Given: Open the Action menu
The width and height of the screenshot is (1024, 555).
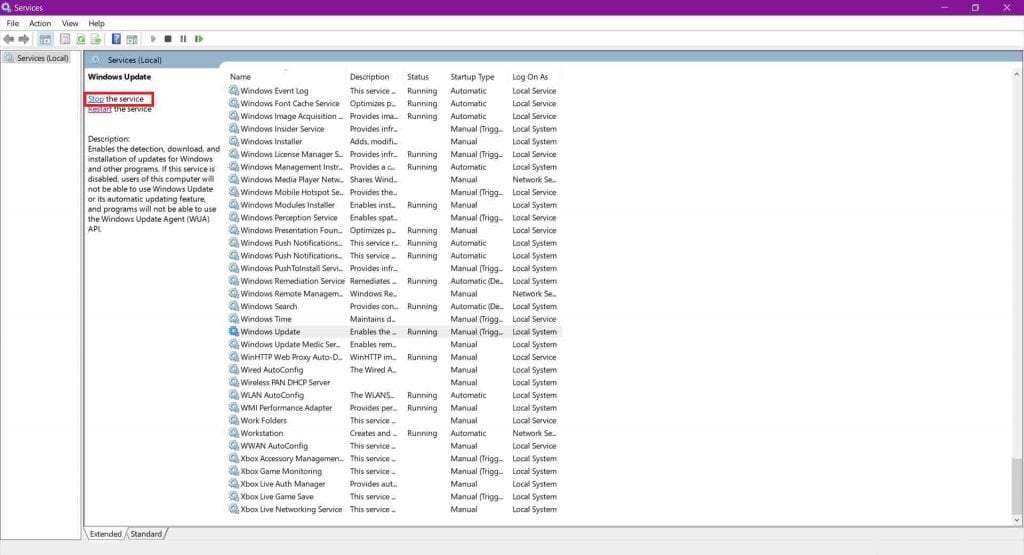Looking at the screenshot, I should [40, 24].
